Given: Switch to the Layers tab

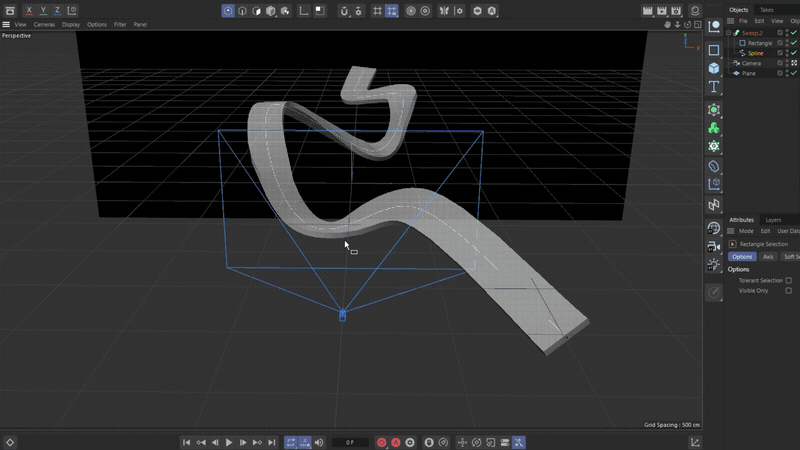Looking at the screenshot, I should point(773,220).
